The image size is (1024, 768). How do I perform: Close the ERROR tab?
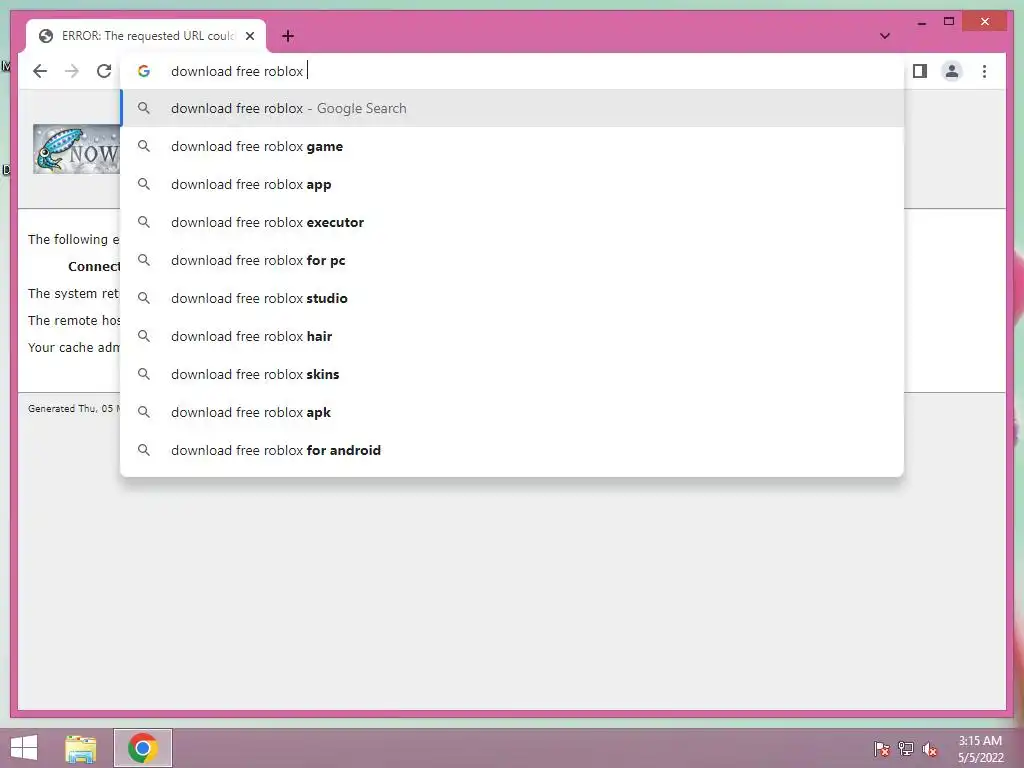click(249, 36)
